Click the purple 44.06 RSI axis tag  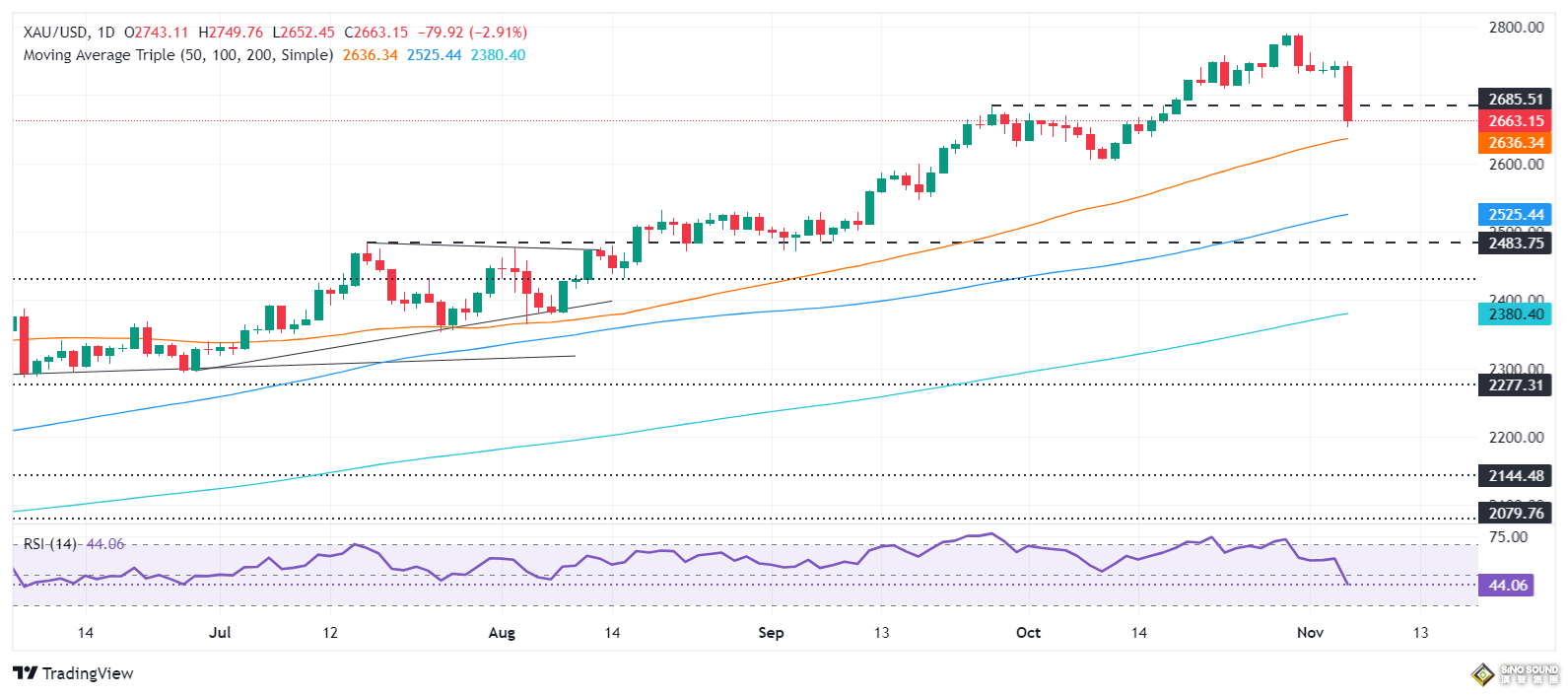pyautogui.click(x=1507, y=586)
